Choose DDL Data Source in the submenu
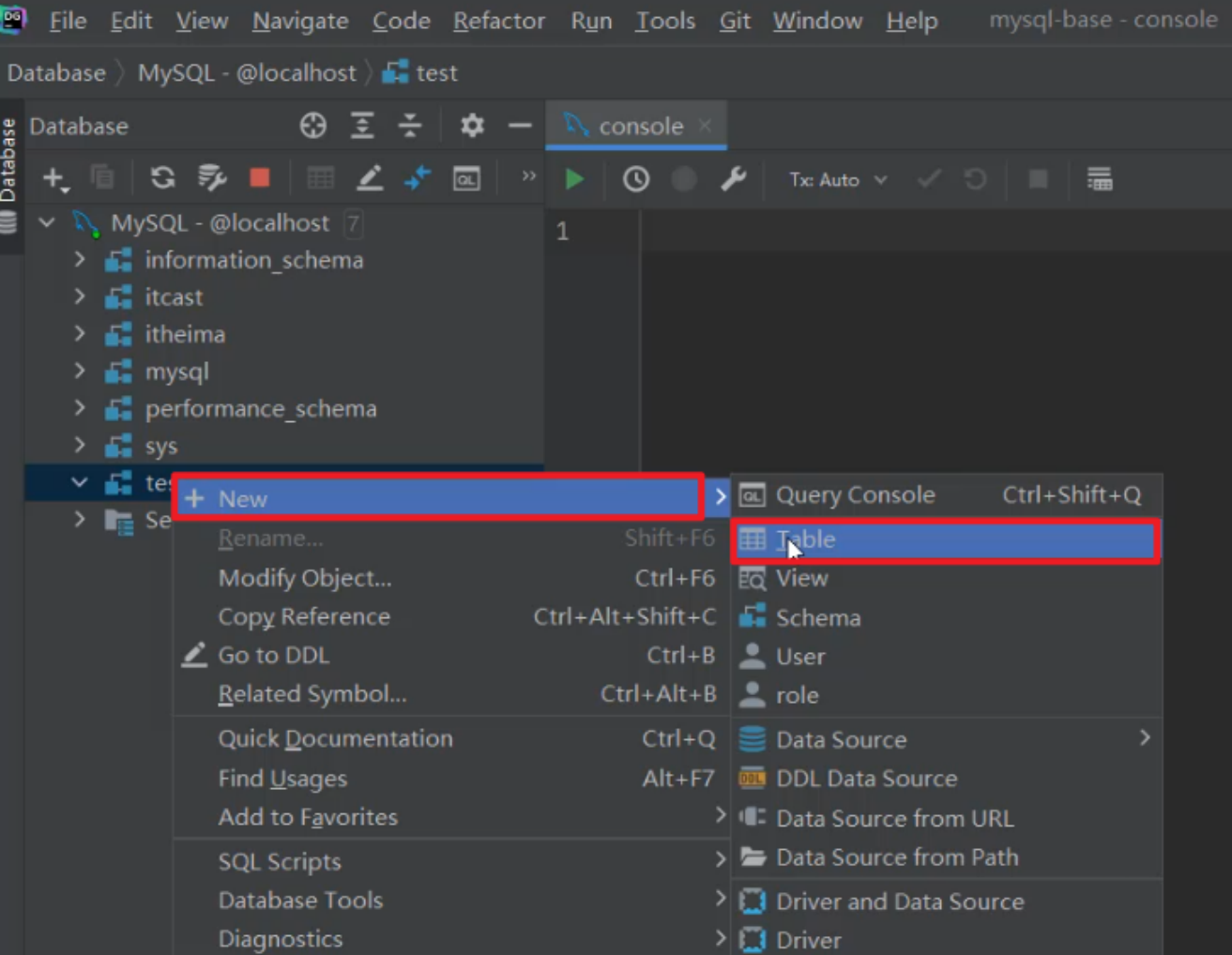Screen dimensions: 1232x955 click(x=946, y=779)
